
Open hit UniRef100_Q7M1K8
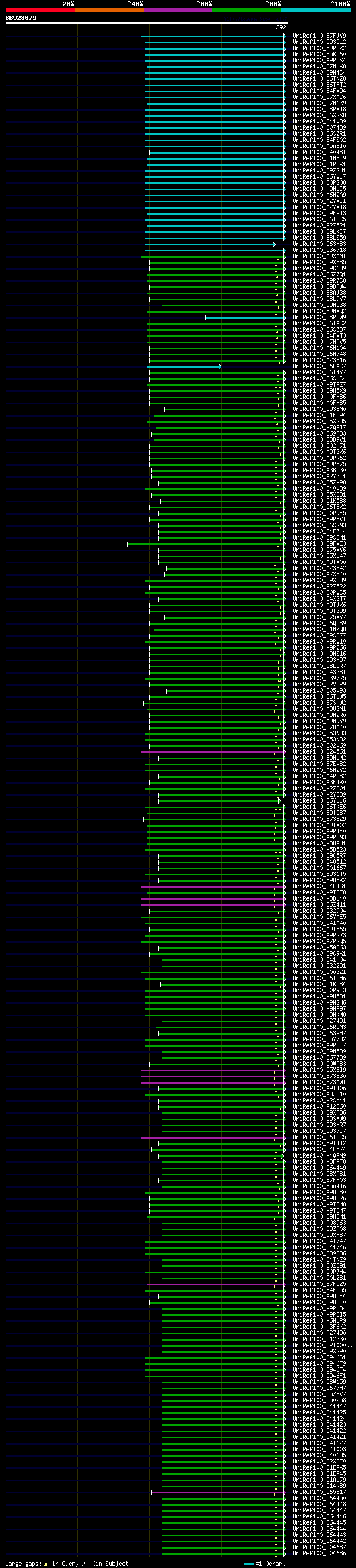tap(319, 66)
